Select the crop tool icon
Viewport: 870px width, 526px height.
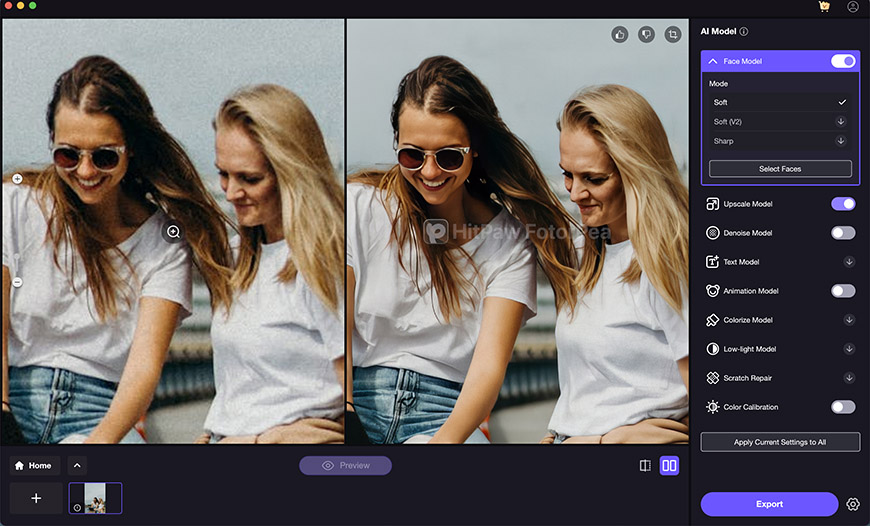tap(673, 34)
